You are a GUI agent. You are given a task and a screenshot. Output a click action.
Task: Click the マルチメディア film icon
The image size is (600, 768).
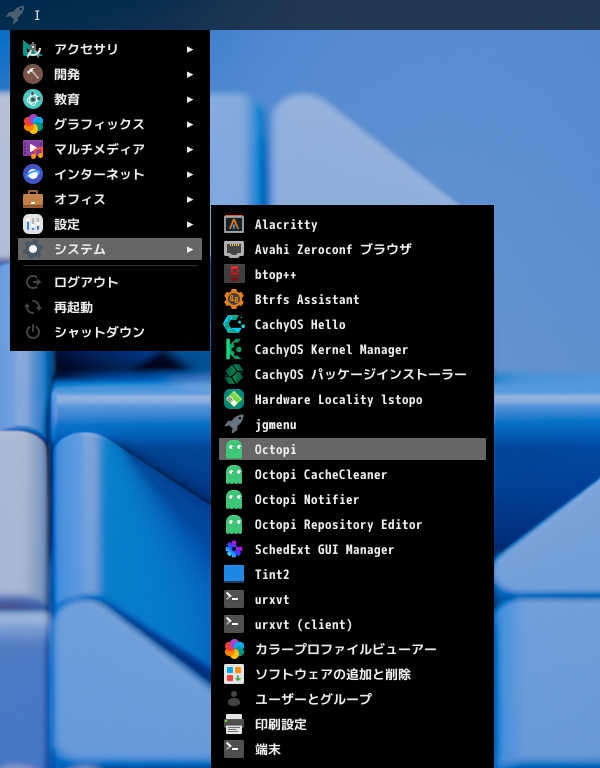[33, 149]
